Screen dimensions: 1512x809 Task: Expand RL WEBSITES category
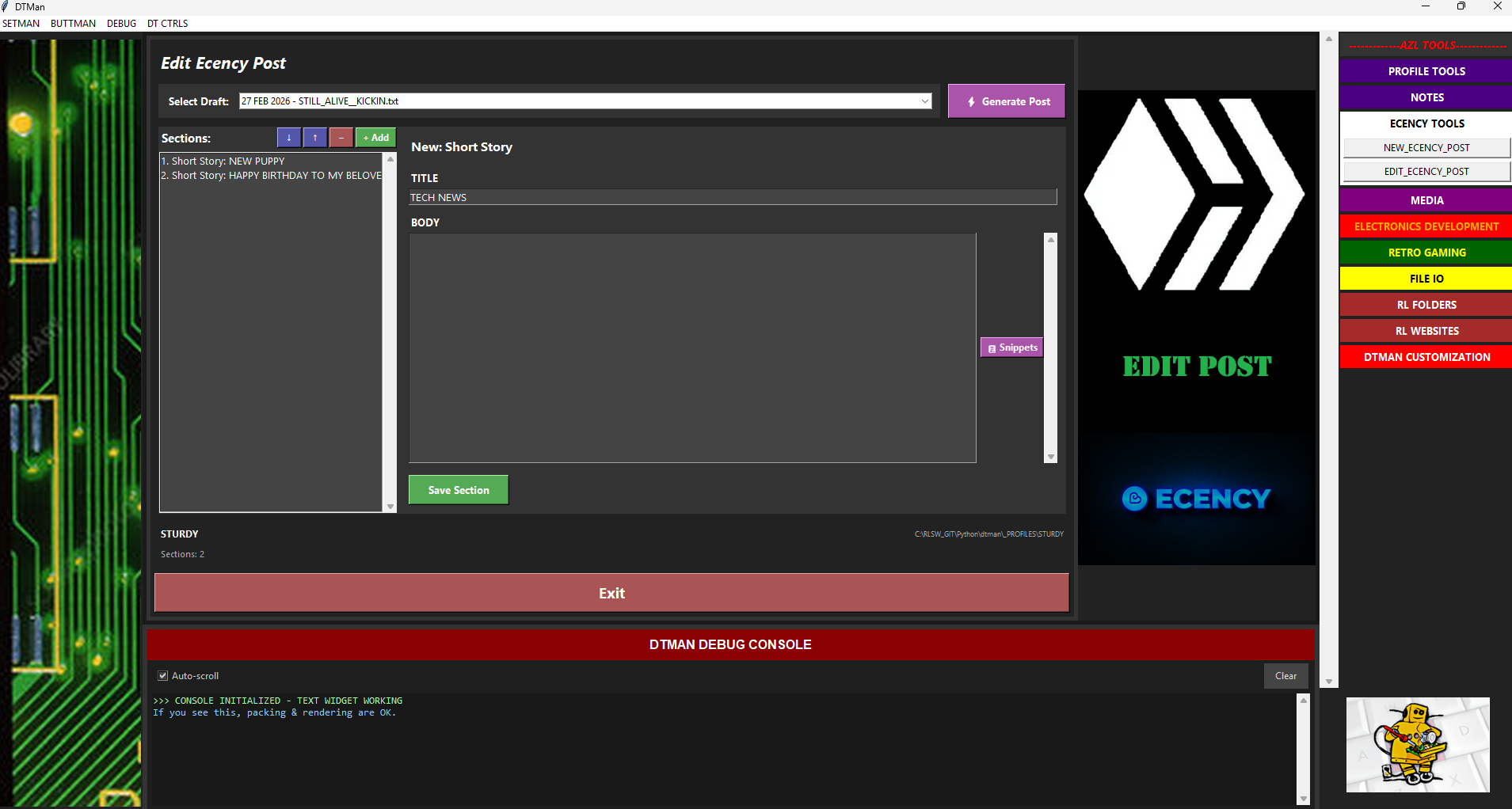coord(1426,331)
